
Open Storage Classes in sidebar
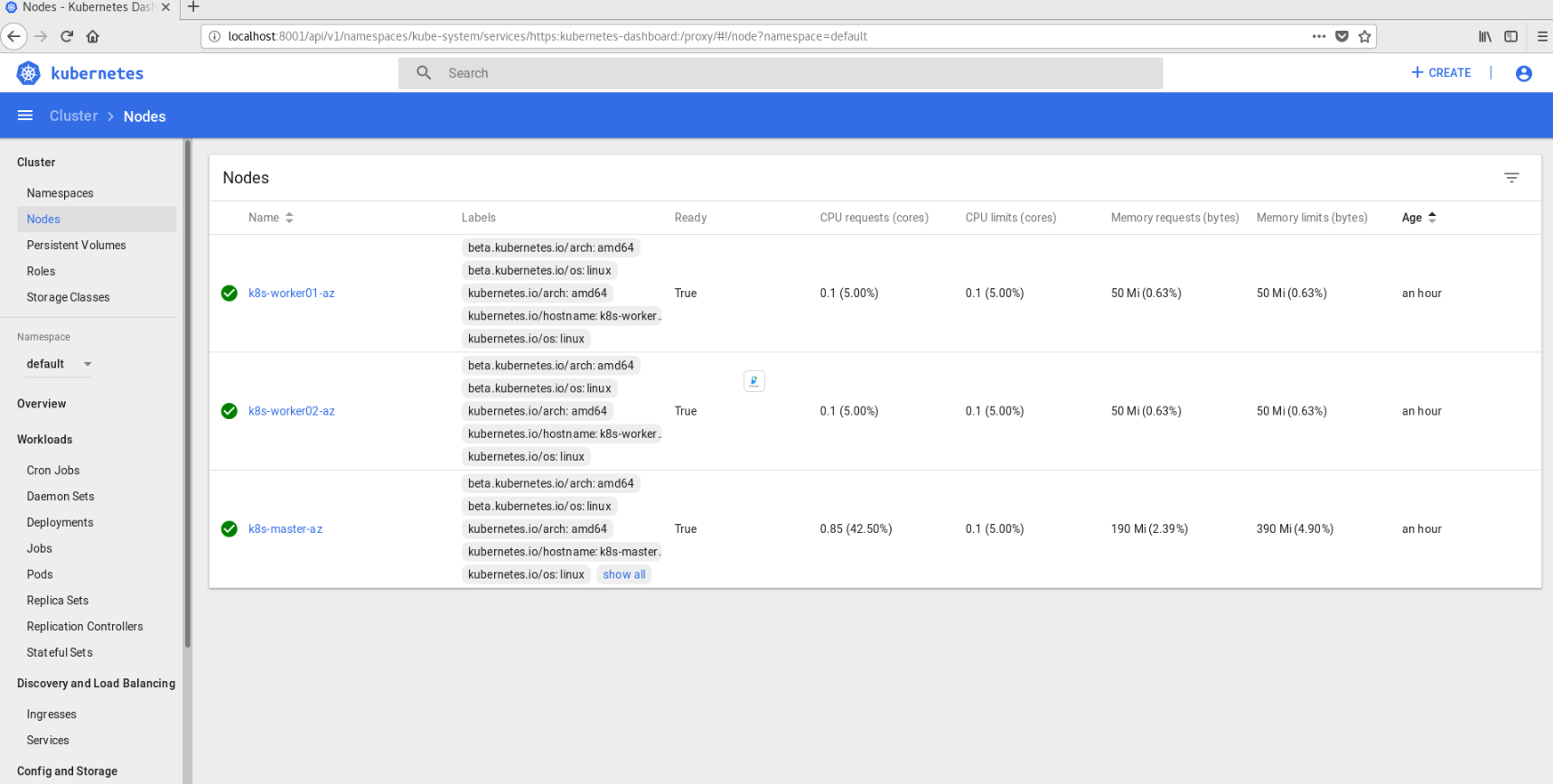[68, 297]
